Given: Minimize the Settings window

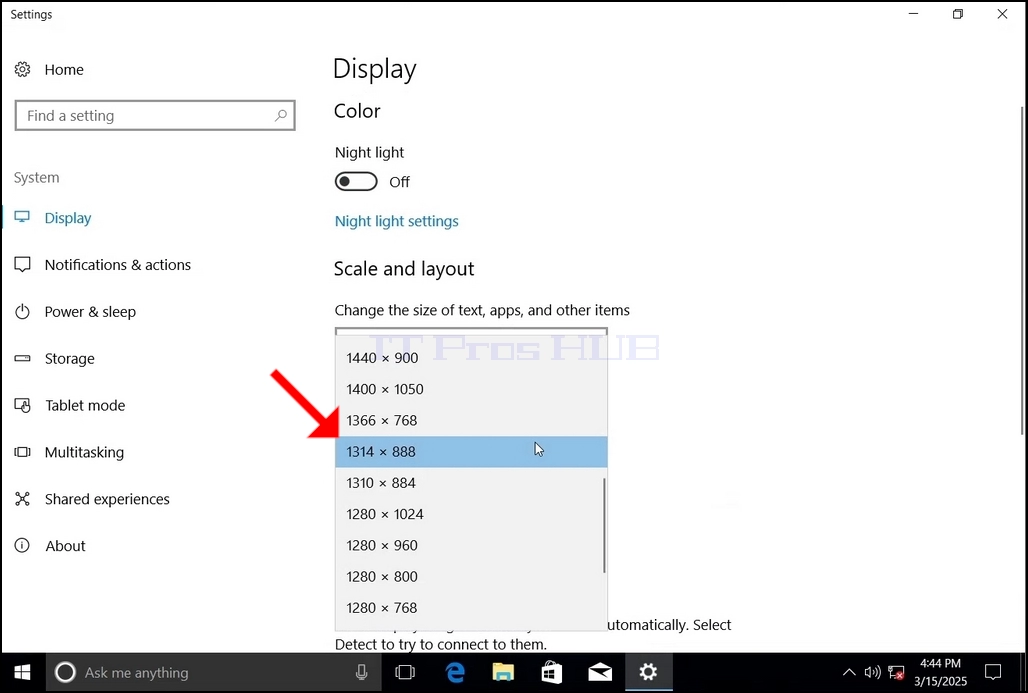Looking at the screenshot, I should click(913, 14).
